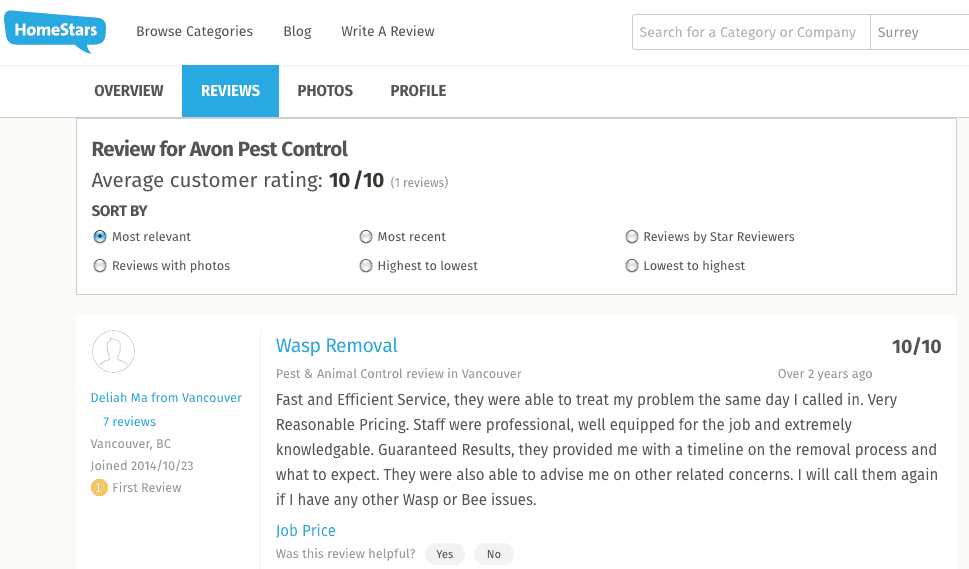The width and height of the screenshot is (969, 569).
Task: Select the Most relevant sort option
Action: tap(99, 237)
